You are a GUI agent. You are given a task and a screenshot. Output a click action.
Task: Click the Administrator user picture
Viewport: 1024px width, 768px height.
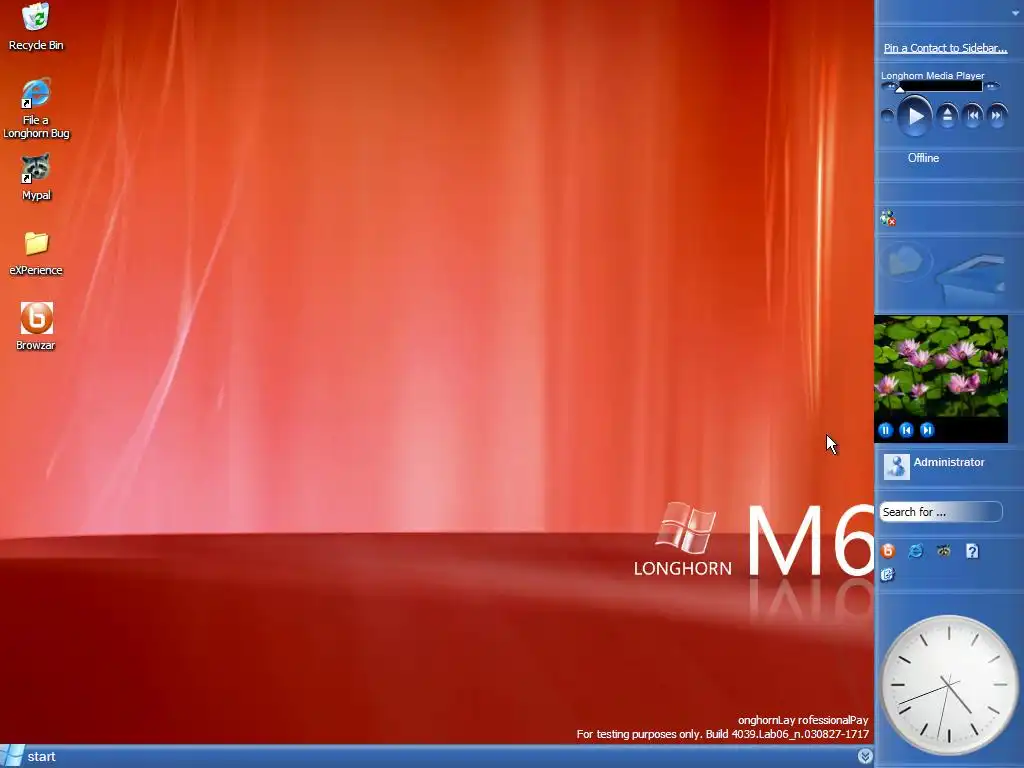coord(896,467)
